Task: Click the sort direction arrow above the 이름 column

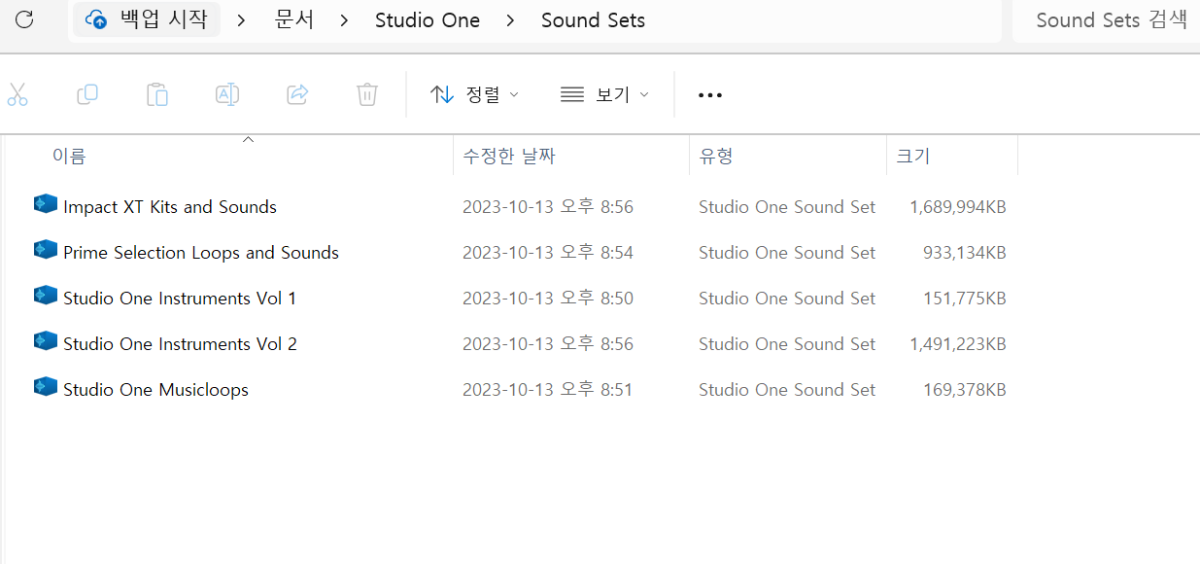Action: click(x=249, y=140)
